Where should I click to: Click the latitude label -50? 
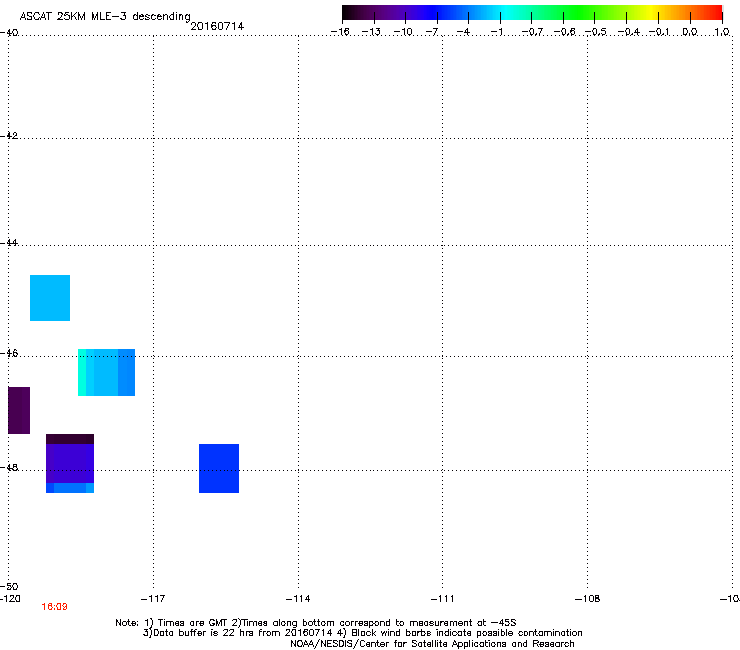9,587
